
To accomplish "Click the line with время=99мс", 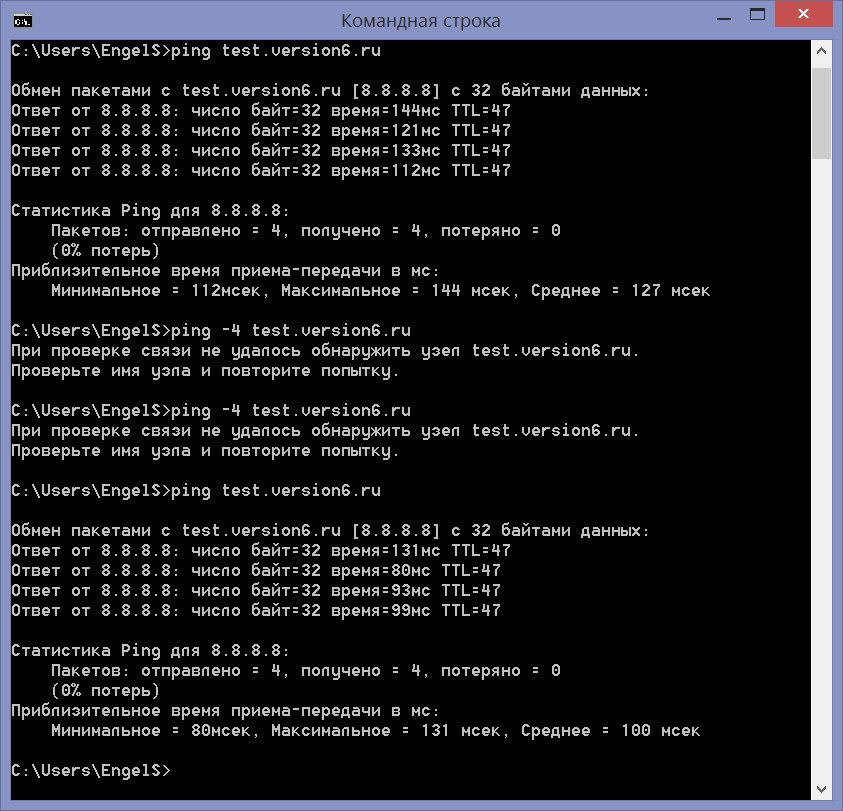I will point(256,610).
